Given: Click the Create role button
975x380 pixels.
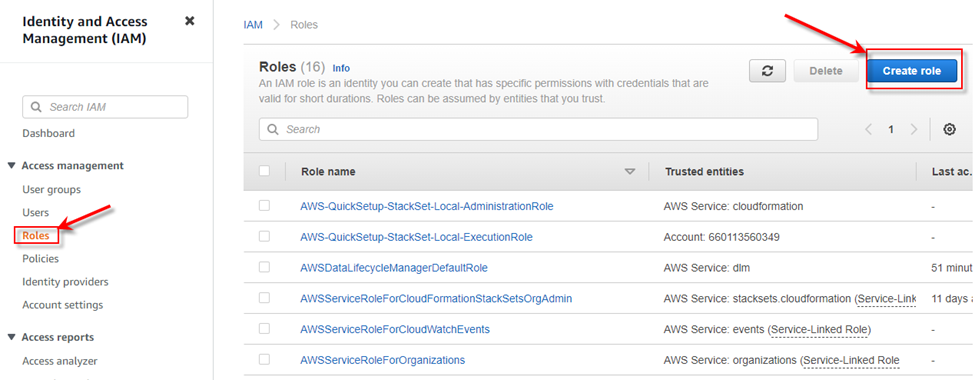Looking at the screenshot, I should click(912, 71).
